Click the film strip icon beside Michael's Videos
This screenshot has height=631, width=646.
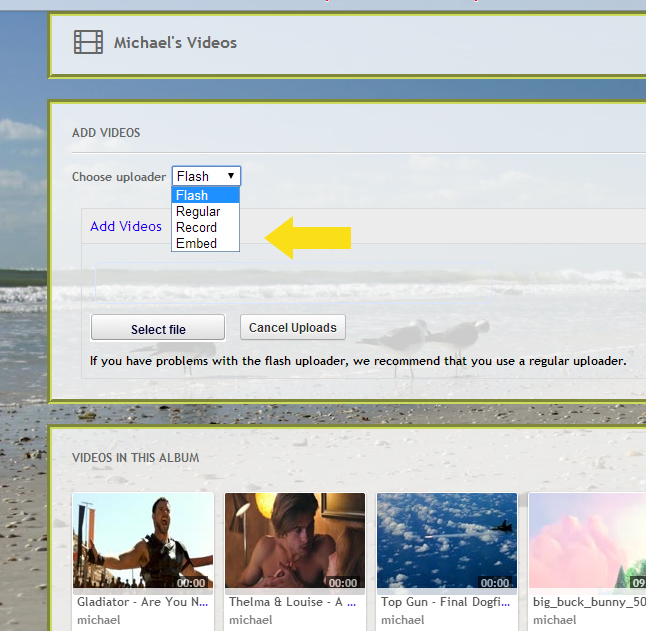click(x=88, y=42)
